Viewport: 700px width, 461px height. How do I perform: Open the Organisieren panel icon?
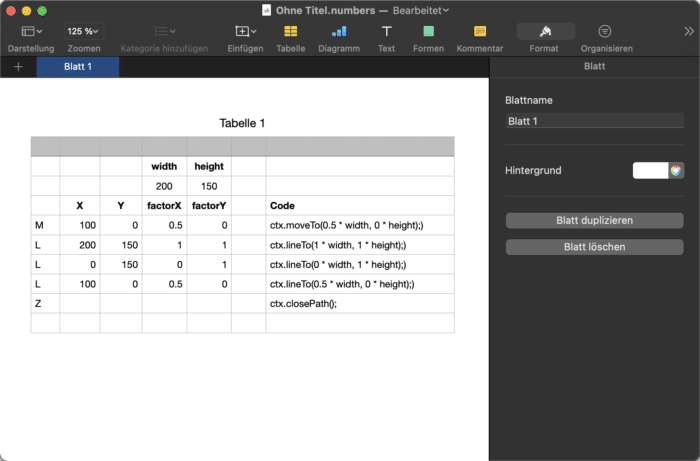click(x=605, y=31)
